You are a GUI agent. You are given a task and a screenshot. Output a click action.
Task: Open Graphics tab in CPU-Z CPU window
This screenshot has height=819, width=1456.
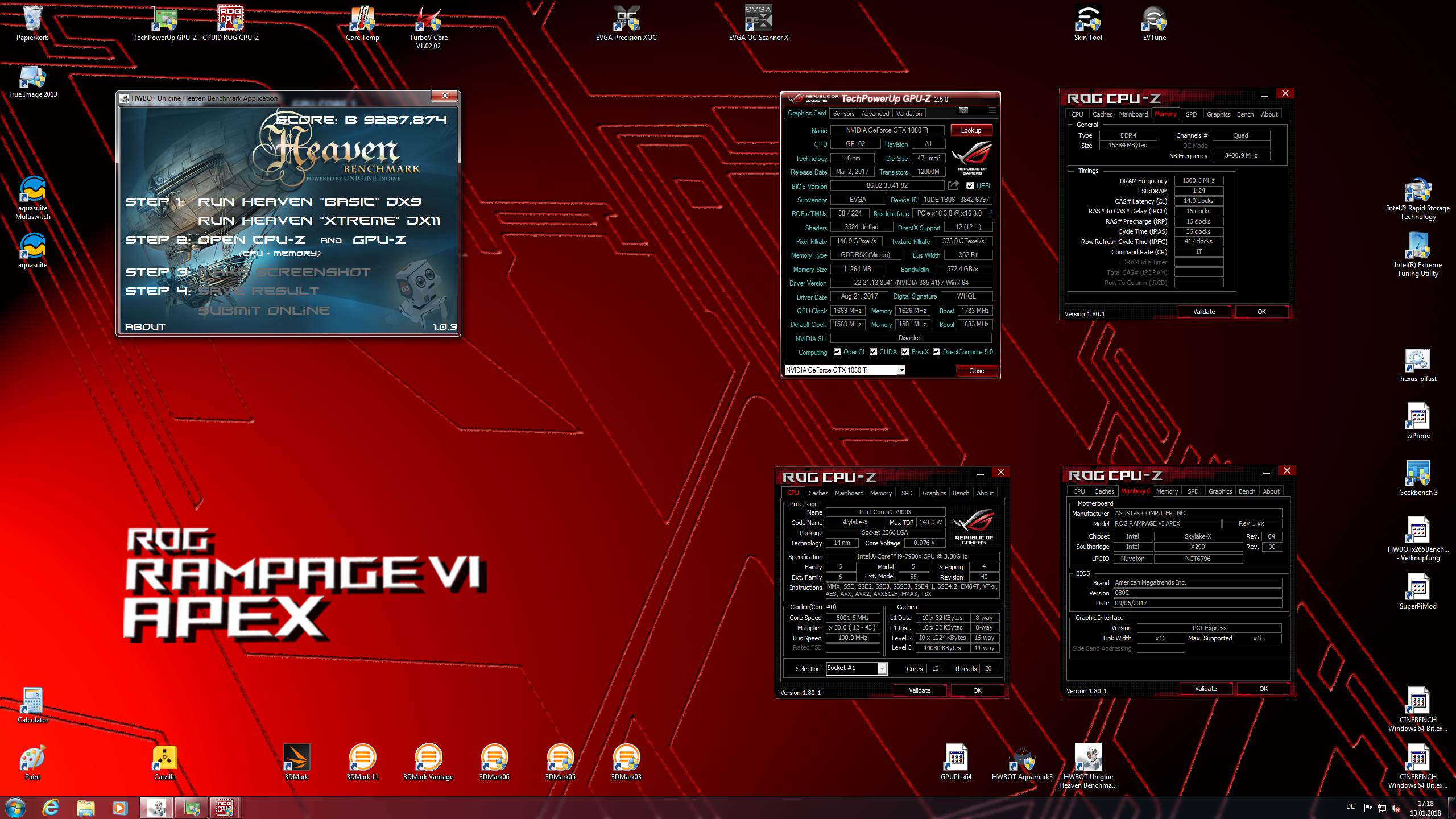tap(934, 493)
